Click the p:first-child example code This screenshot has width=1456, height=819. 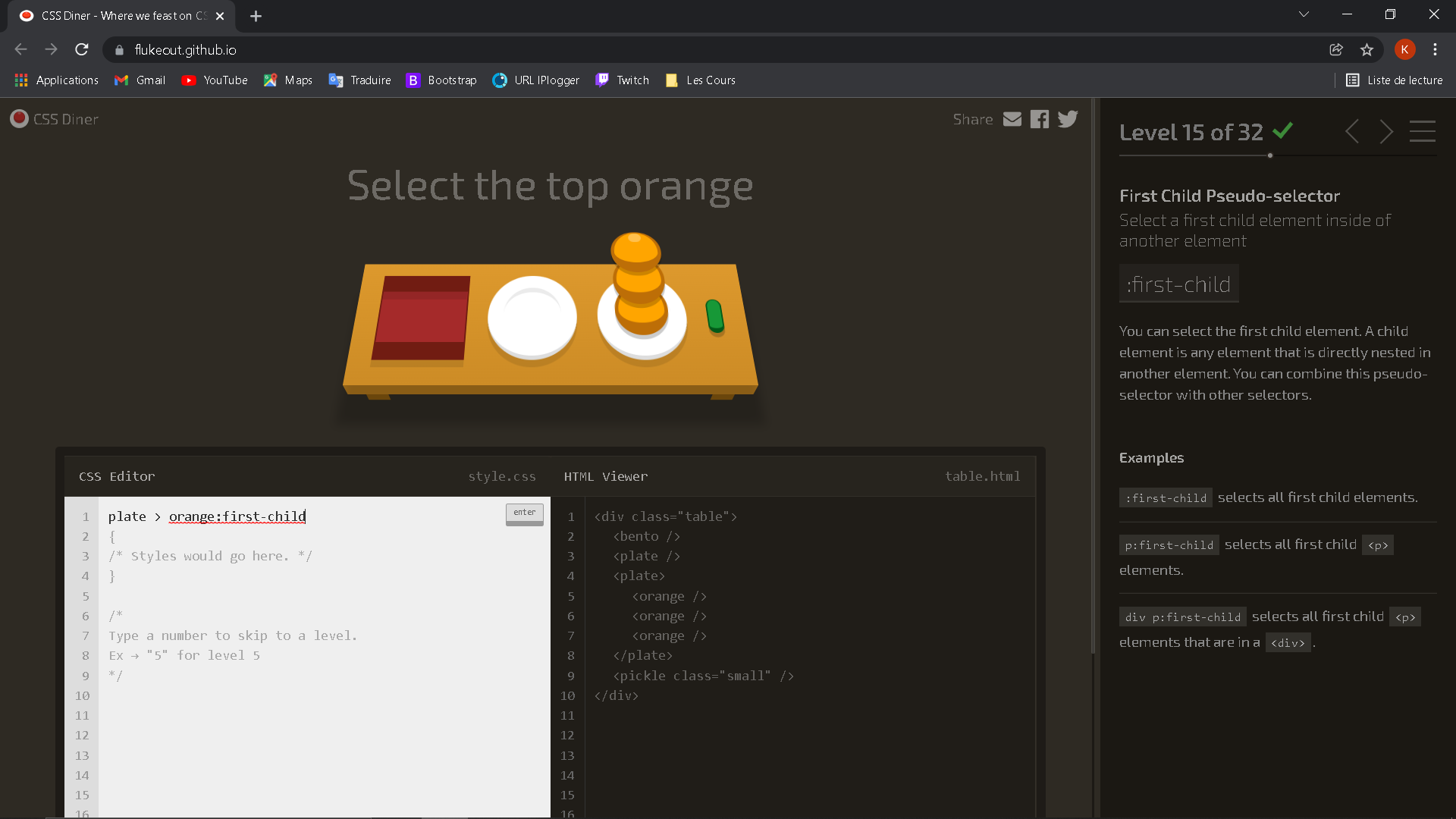tap(1169, 544)
